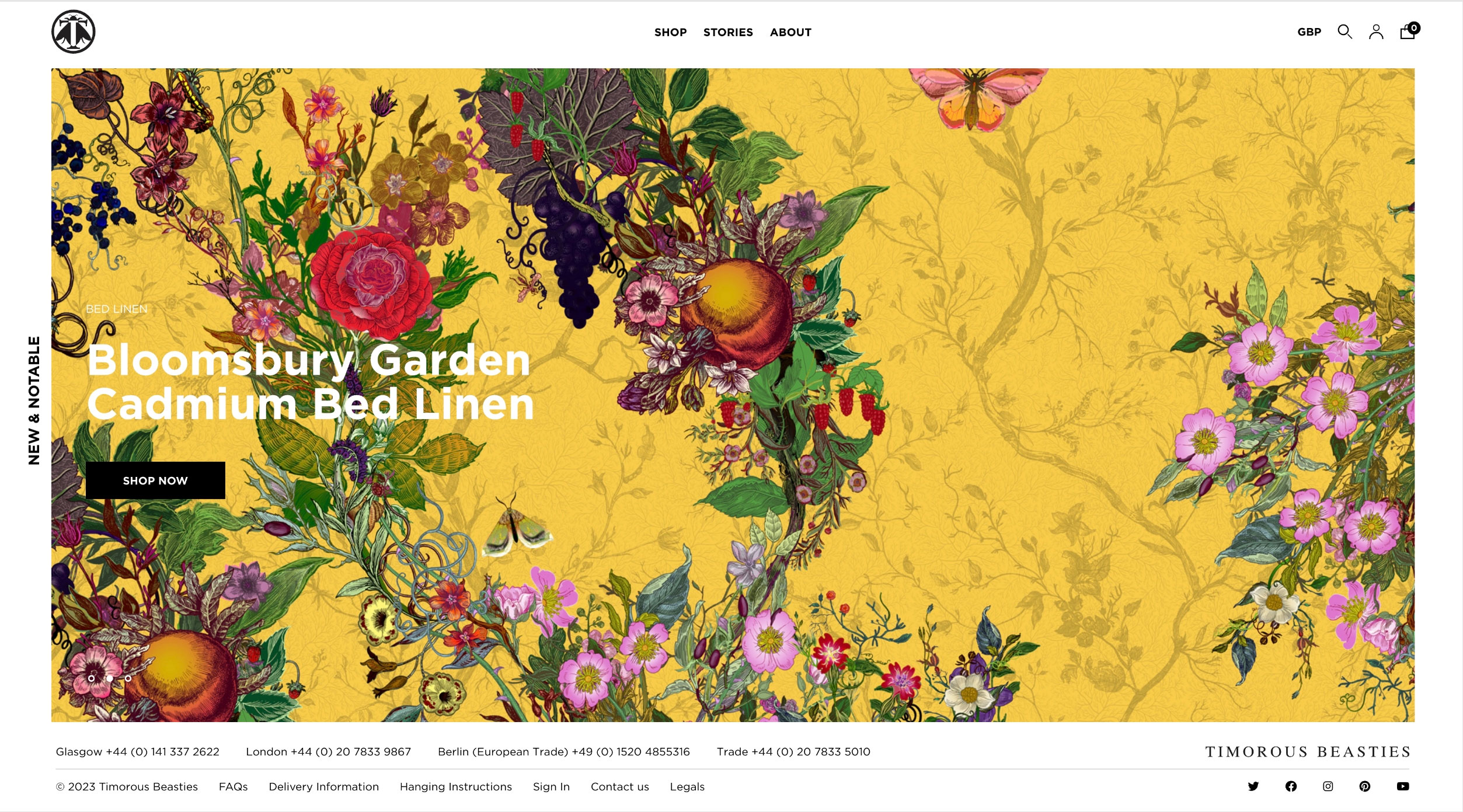The width and height of the screenshot is (1463, 812).
Task: Open the Delivery Information link
Action: 323,787
